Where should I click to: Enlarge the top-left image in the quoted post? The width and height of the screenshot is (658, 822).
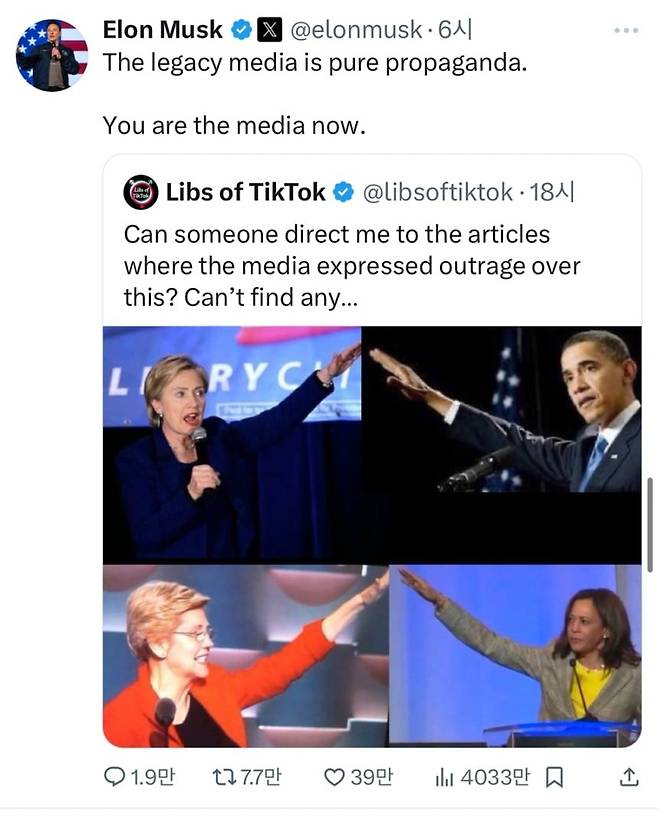tap(231, 444)
